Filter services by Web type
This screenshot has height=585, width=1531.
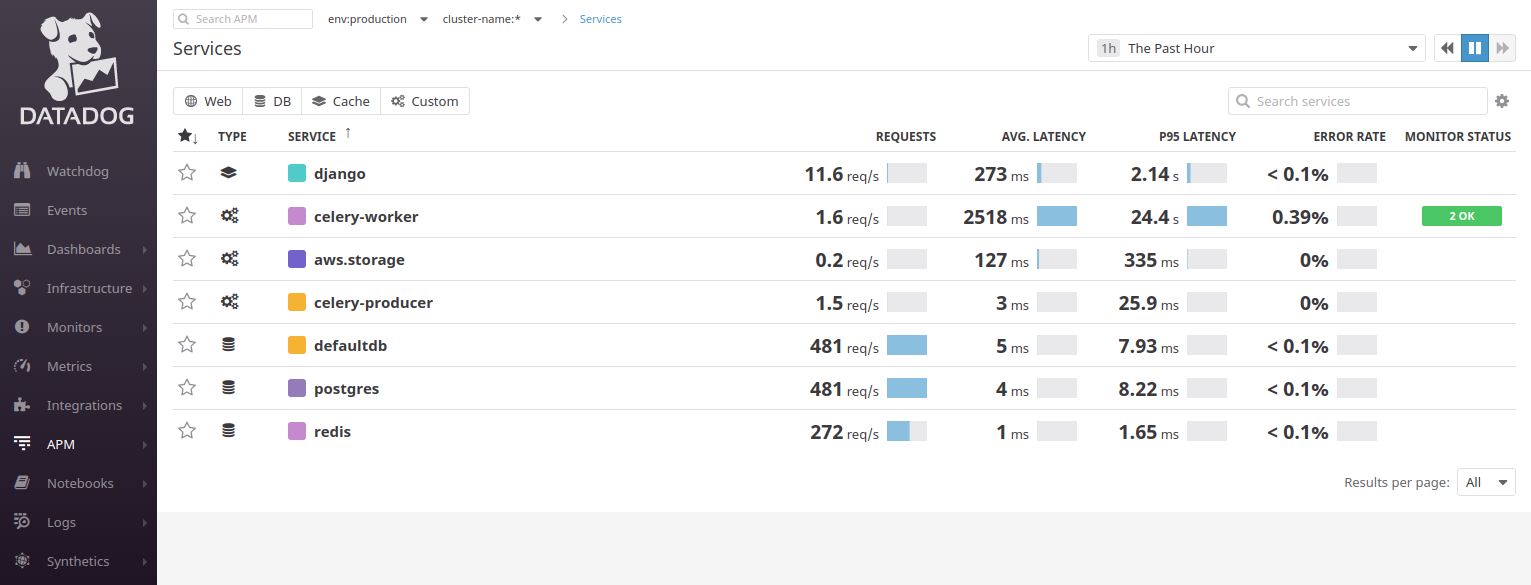coord(208,101)
